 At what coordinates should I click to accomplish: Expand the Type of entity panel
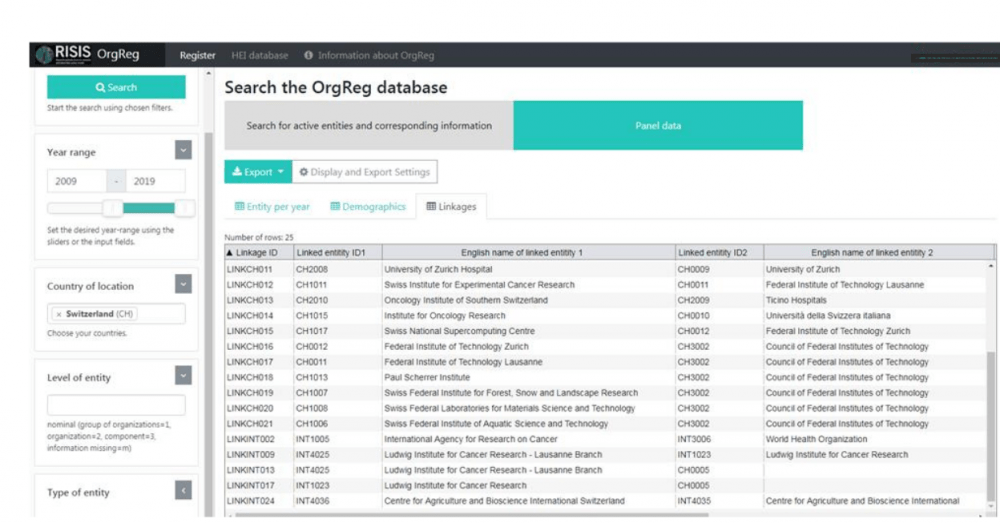[183, 490]
